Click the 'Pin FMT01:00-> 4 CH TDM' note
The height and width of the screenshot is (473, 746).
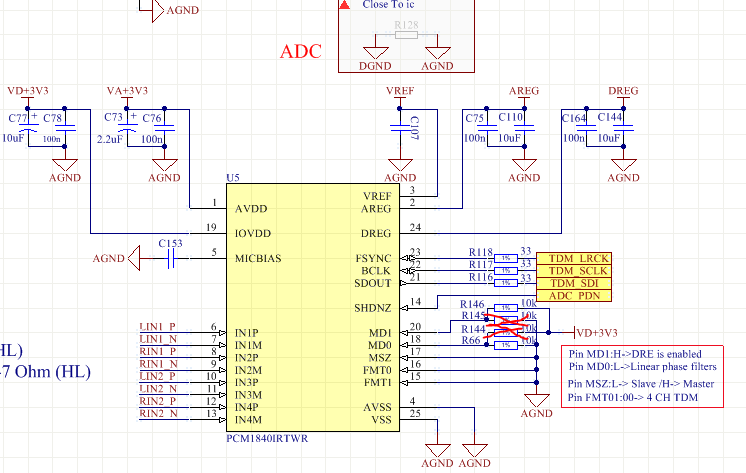(632, 397)
